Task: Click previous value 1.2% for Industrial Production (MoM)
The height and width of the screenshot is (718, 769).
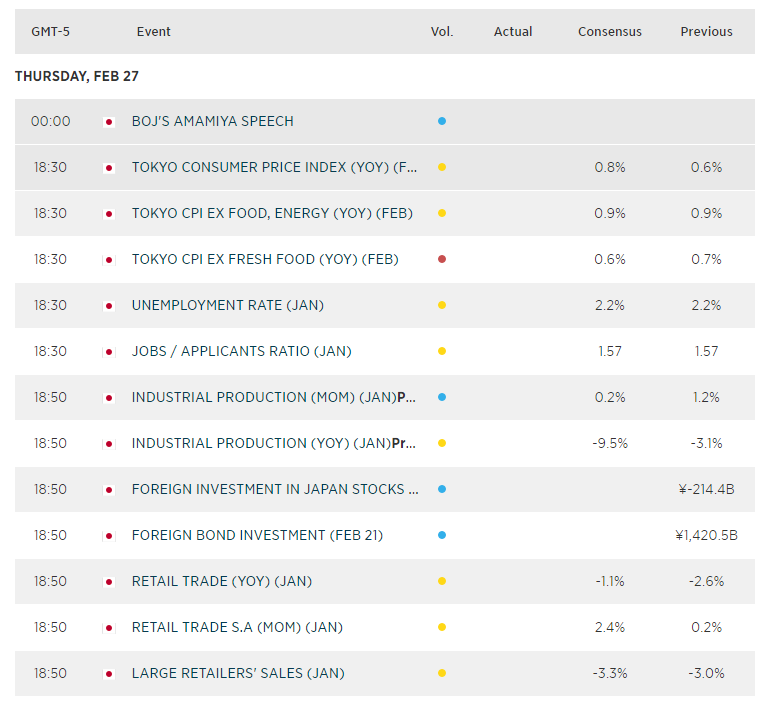Action: pyautogui.click(x=706, y=397)
